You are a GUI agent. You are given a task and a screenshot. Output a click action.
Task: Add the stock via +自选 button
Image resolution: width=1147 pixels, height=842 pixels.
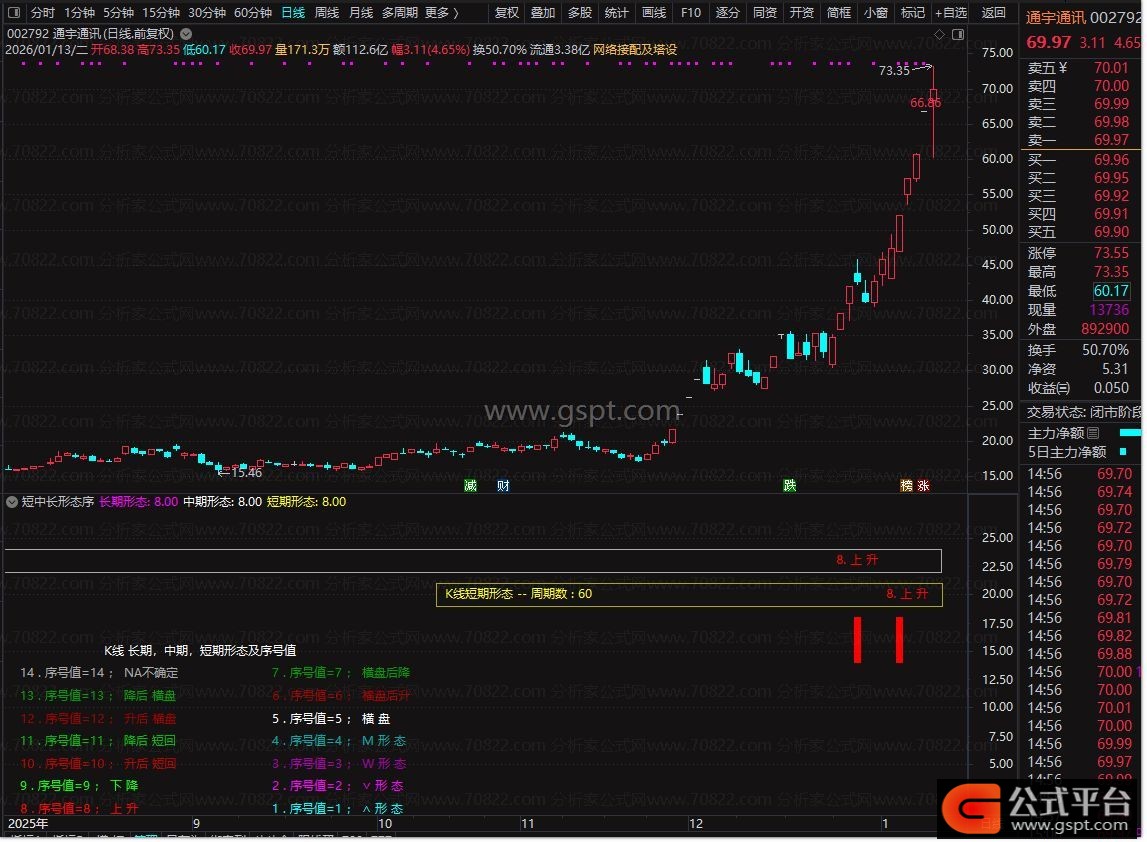point(950,13)
